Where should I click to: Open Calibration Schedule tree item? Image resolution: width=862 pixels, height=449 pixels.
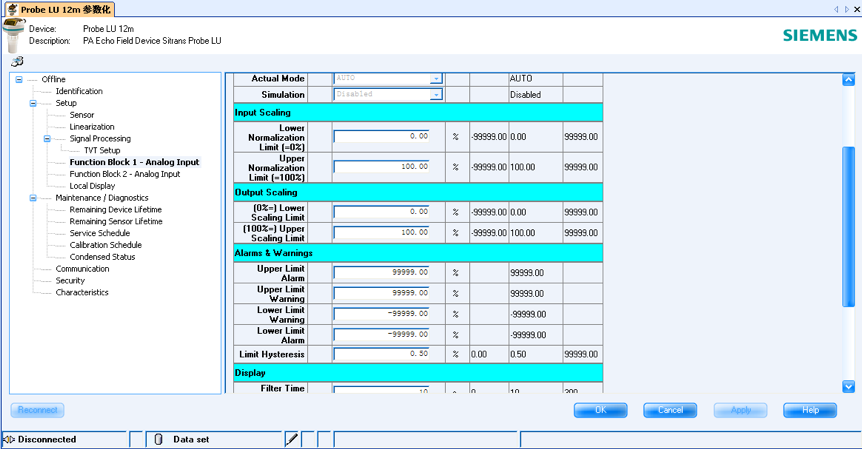pos(106,245)
